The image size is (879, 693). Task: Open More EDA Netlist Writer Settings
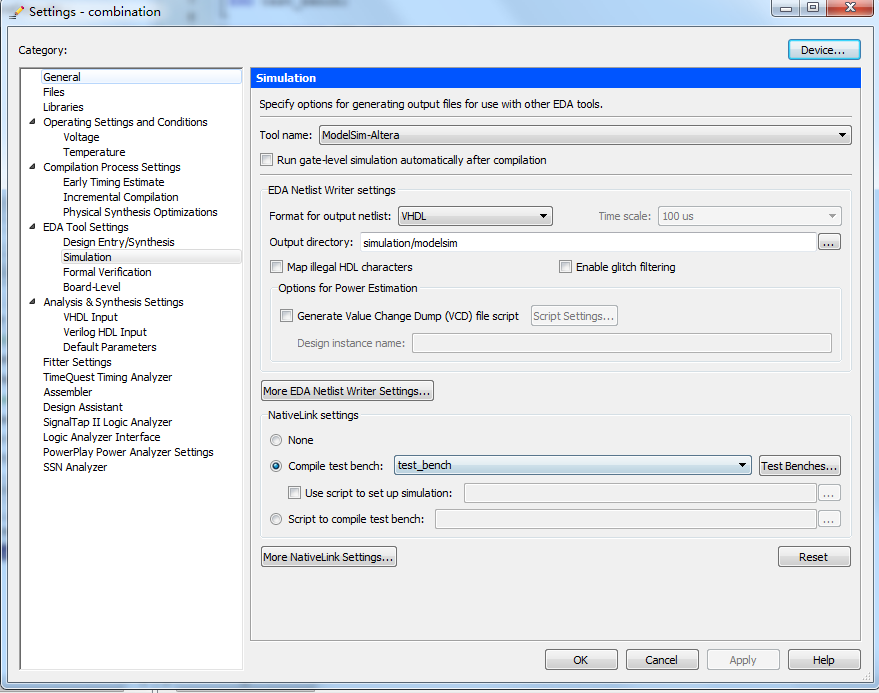(x=347, y=391)
